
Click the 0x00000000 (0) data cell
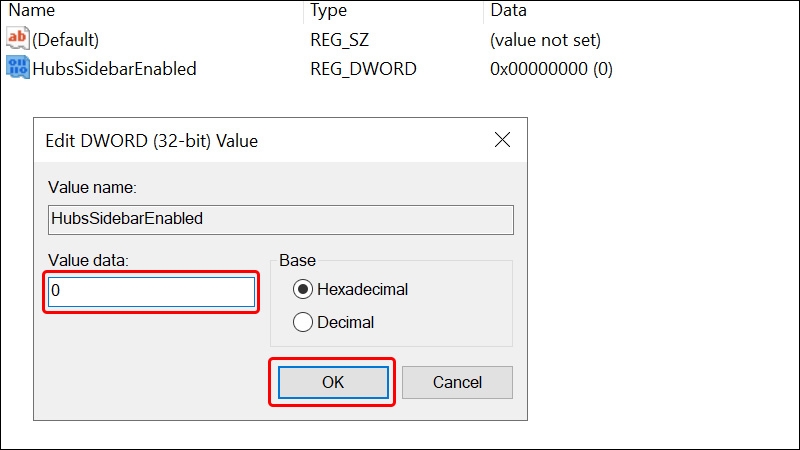(552, 69)
